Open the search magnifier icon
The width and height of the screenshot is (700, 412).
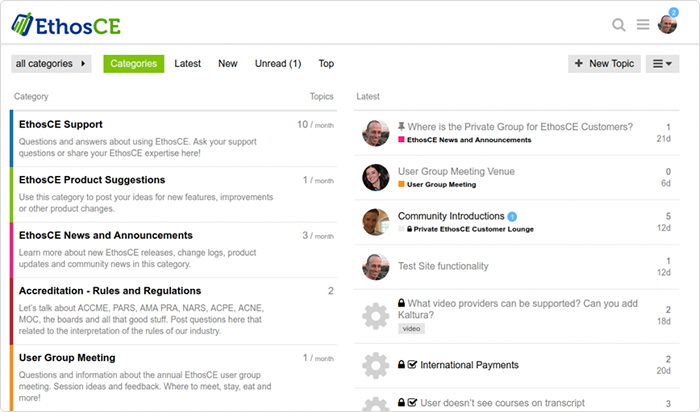(x=618, y=25)
